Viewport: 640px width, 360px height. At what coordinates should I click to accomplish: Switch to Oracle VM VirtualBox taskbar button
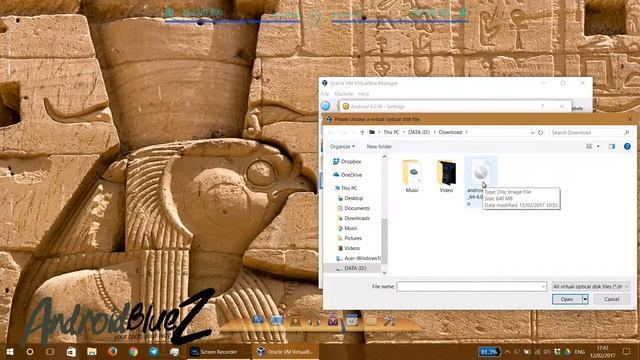point(284,351)
